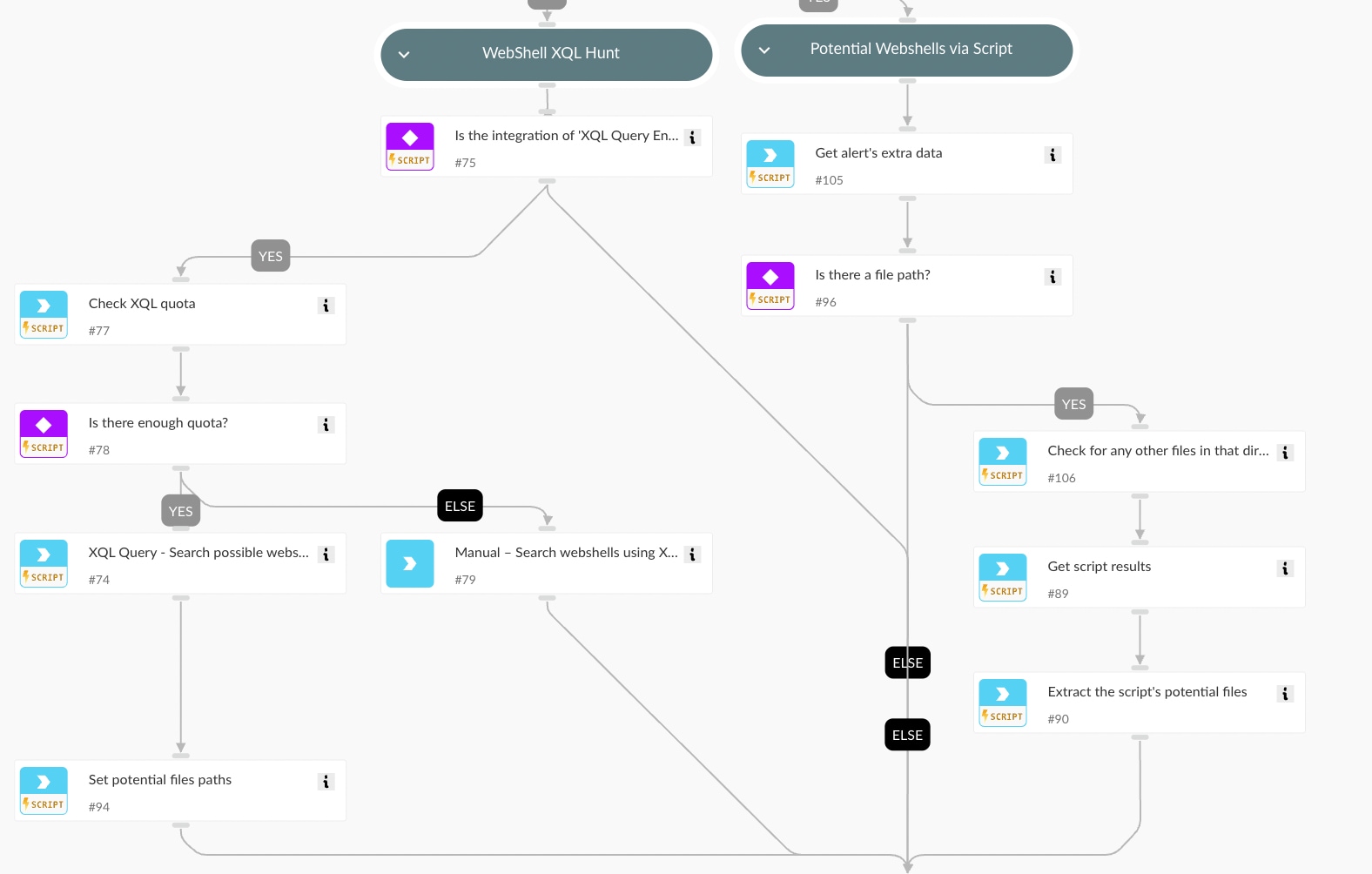Click the script icon of Check XQL quota
Image resolution: width=1372 pixels, height=874 pixels.
click(x=44, y=314)
